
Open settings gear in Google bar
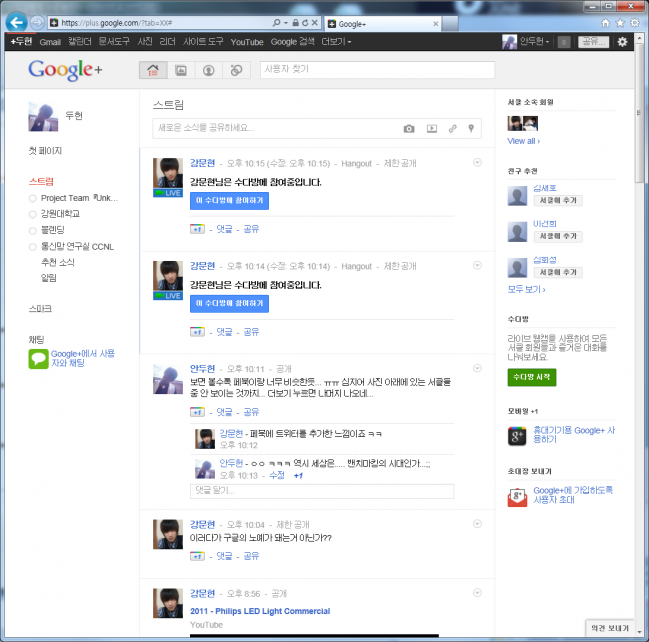tap(622, 42)
